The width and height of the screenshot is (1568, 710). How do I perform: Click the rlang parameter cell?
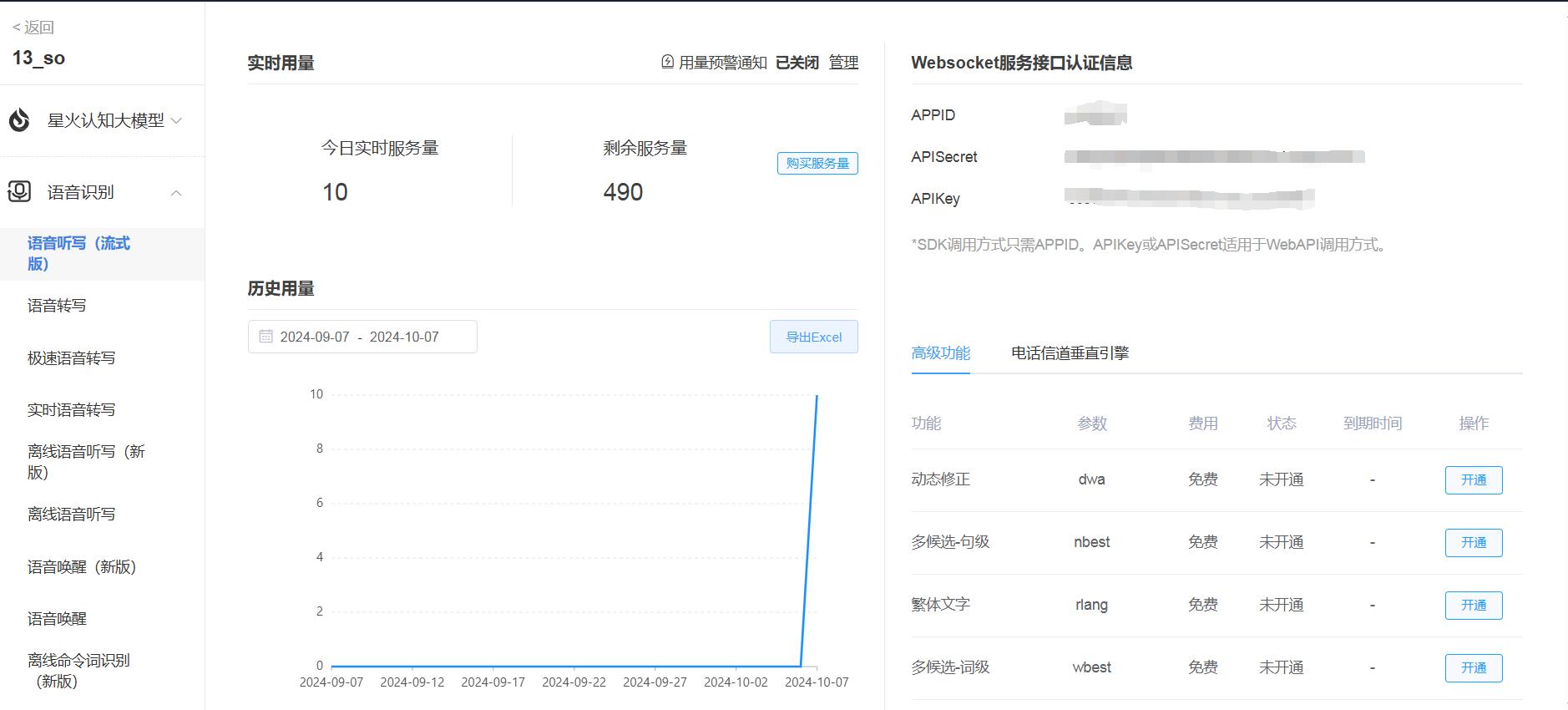pos(1091,605)
